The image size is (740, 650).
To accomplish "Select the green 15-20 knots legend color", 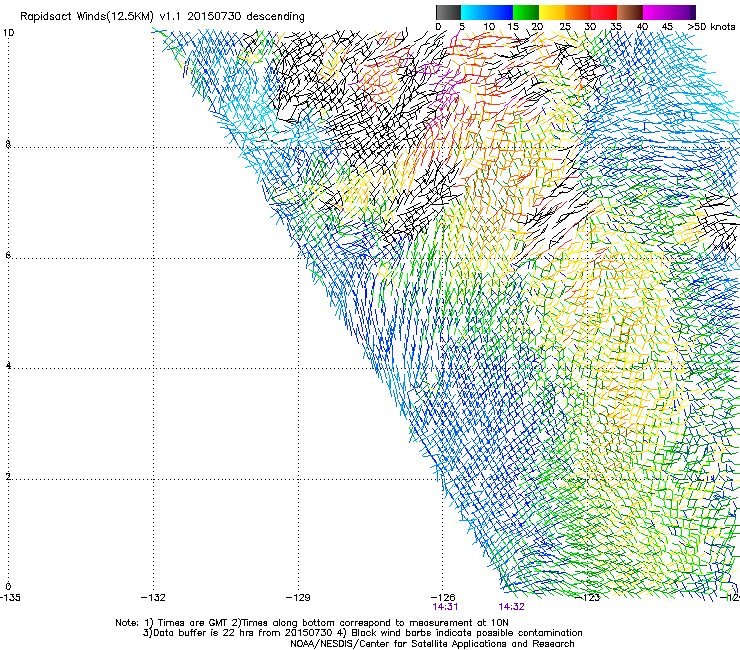I will coord(526,12).
